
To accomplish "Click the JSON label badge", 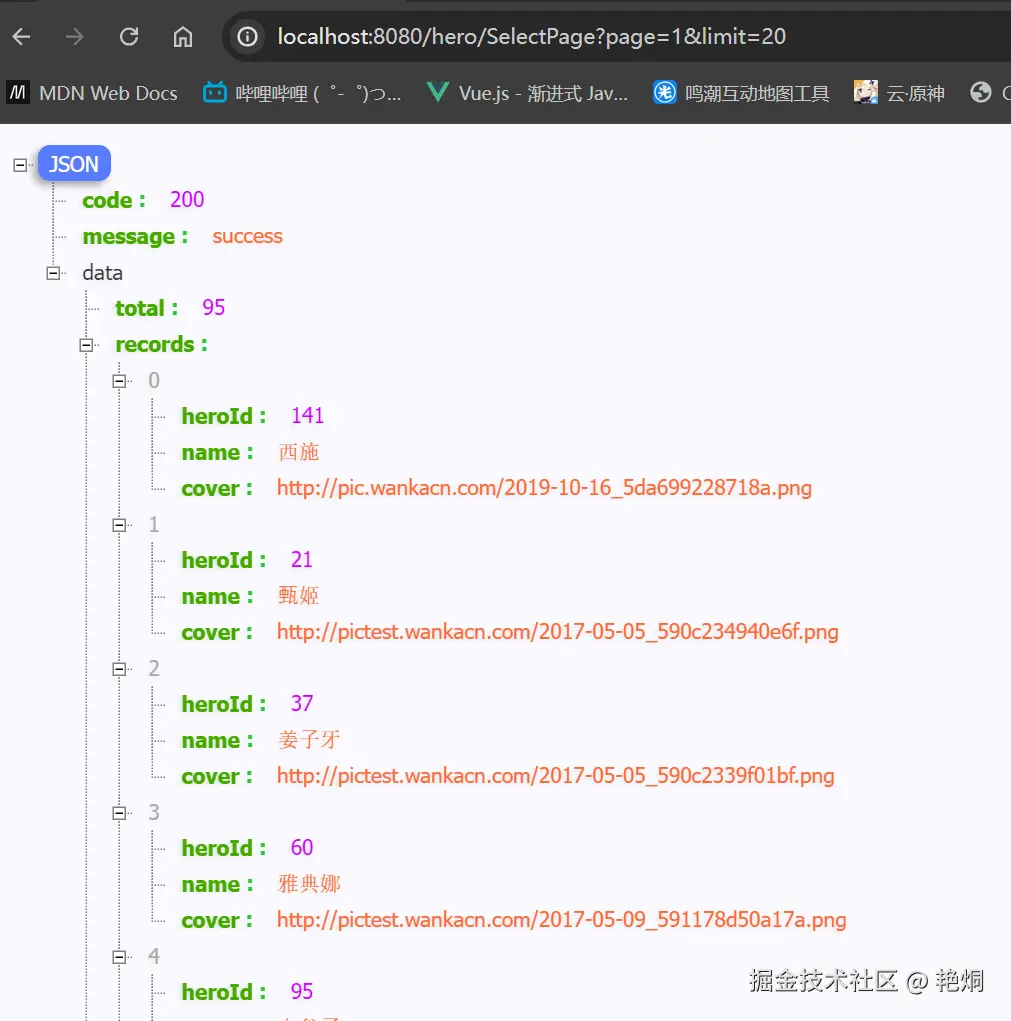I will pyautogui.click(x=74, y=163).
